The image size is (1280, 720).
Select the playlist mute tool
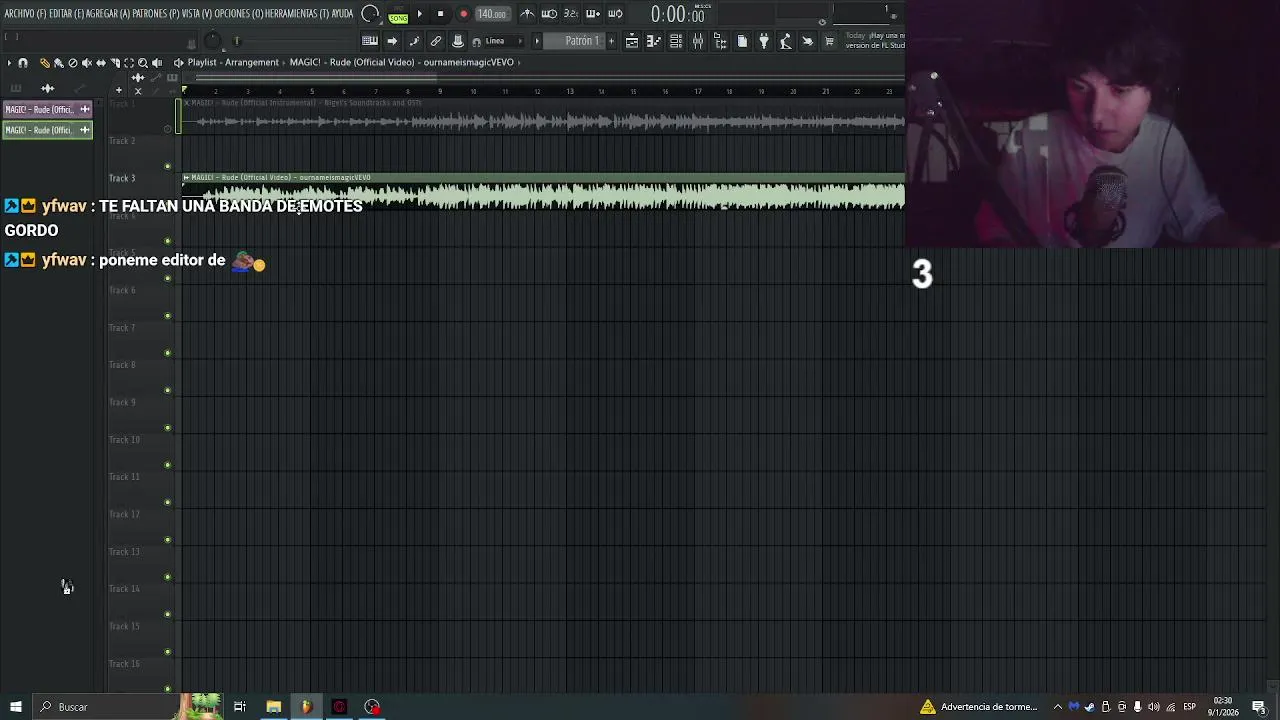[86, 63]
